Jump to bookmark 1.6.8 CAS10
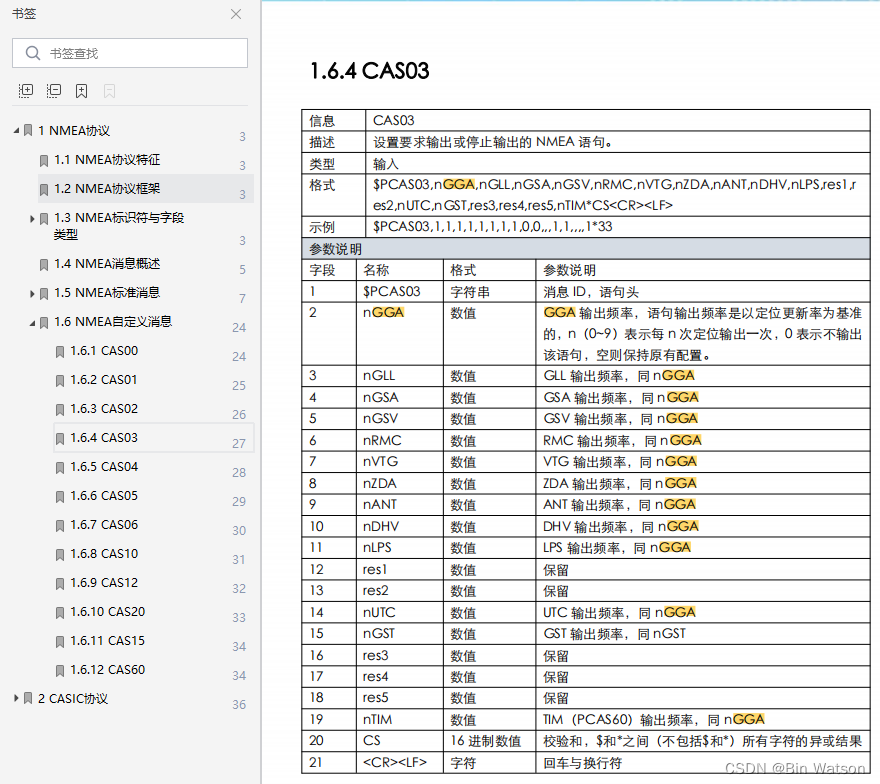Image resolution: width=880 pixels, height=784 pixels. 104,554
